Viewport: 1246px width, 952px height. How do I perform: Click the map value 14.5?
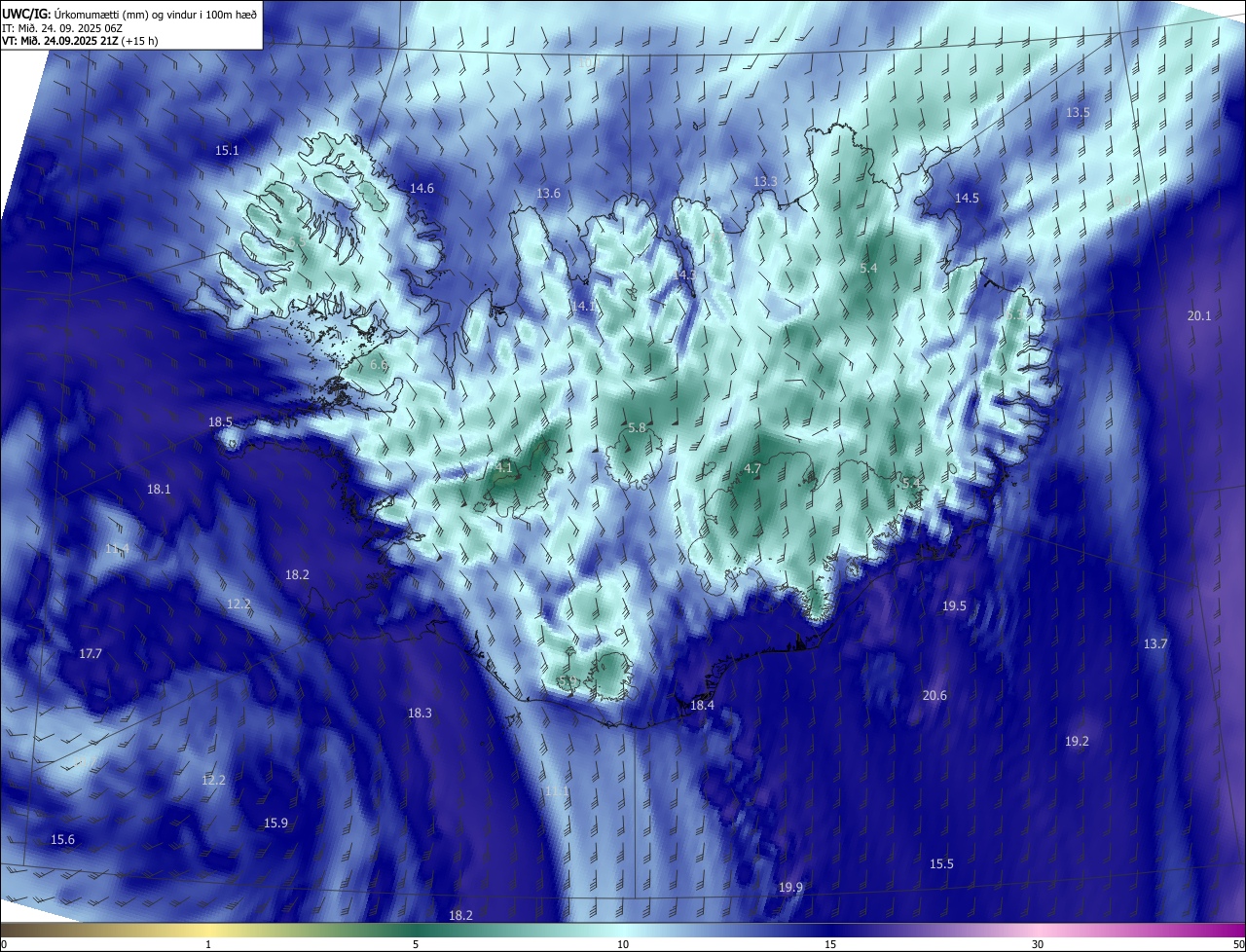pos(967,198)
